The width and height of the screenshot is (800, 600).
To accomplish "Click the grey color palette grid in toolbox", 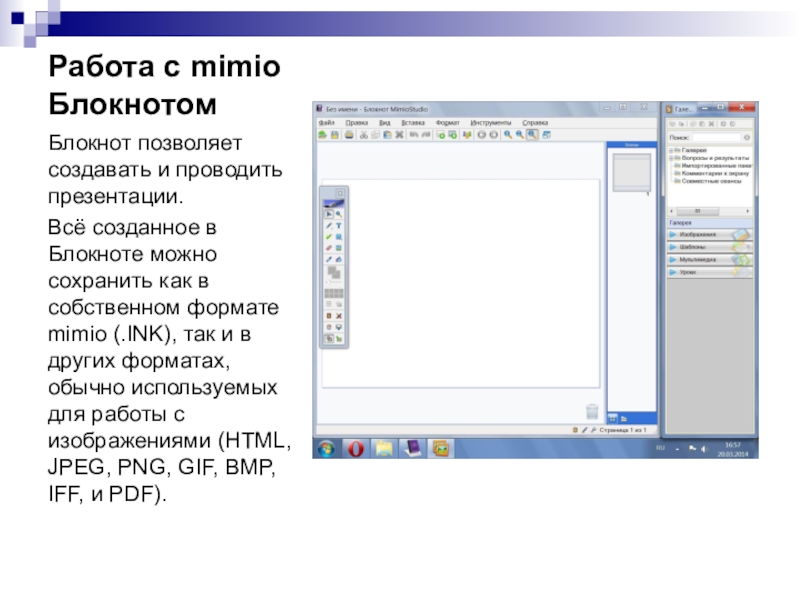I will (334, 293).
